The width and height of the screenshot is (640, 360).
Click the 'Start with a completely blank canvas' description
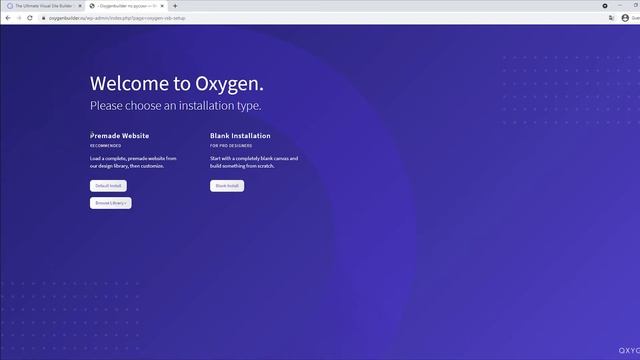tap(254, 162)
